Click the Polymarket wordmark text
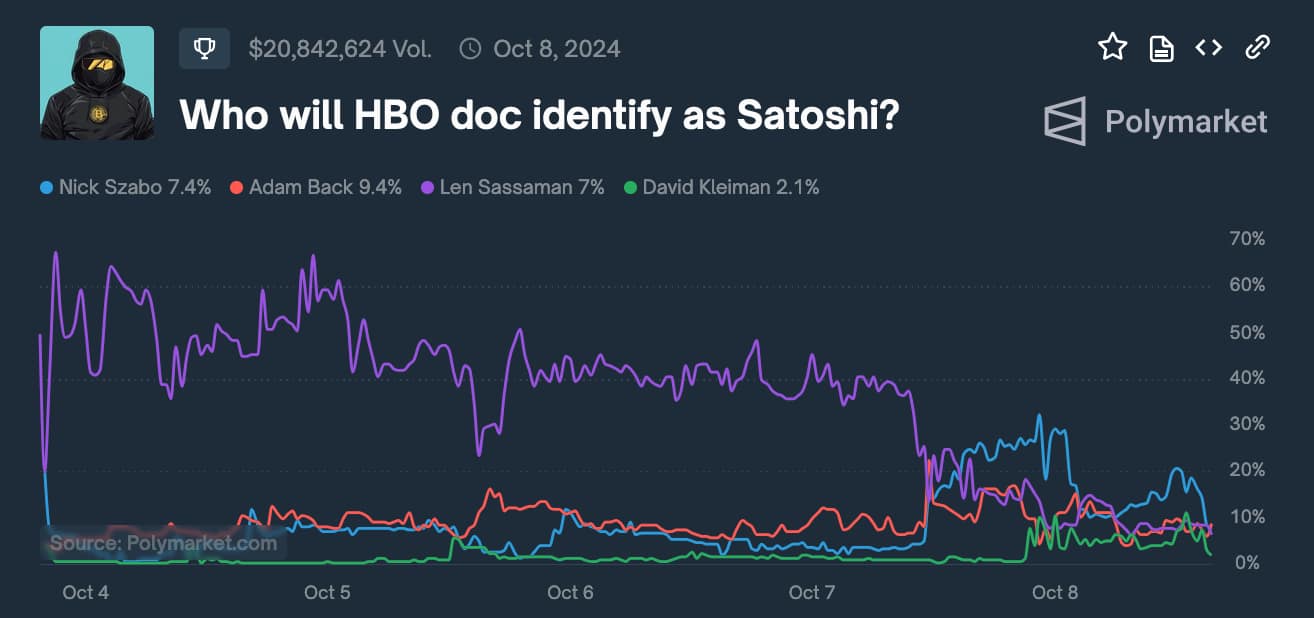Screen dimensions: 1314x618 point(1185,123)
